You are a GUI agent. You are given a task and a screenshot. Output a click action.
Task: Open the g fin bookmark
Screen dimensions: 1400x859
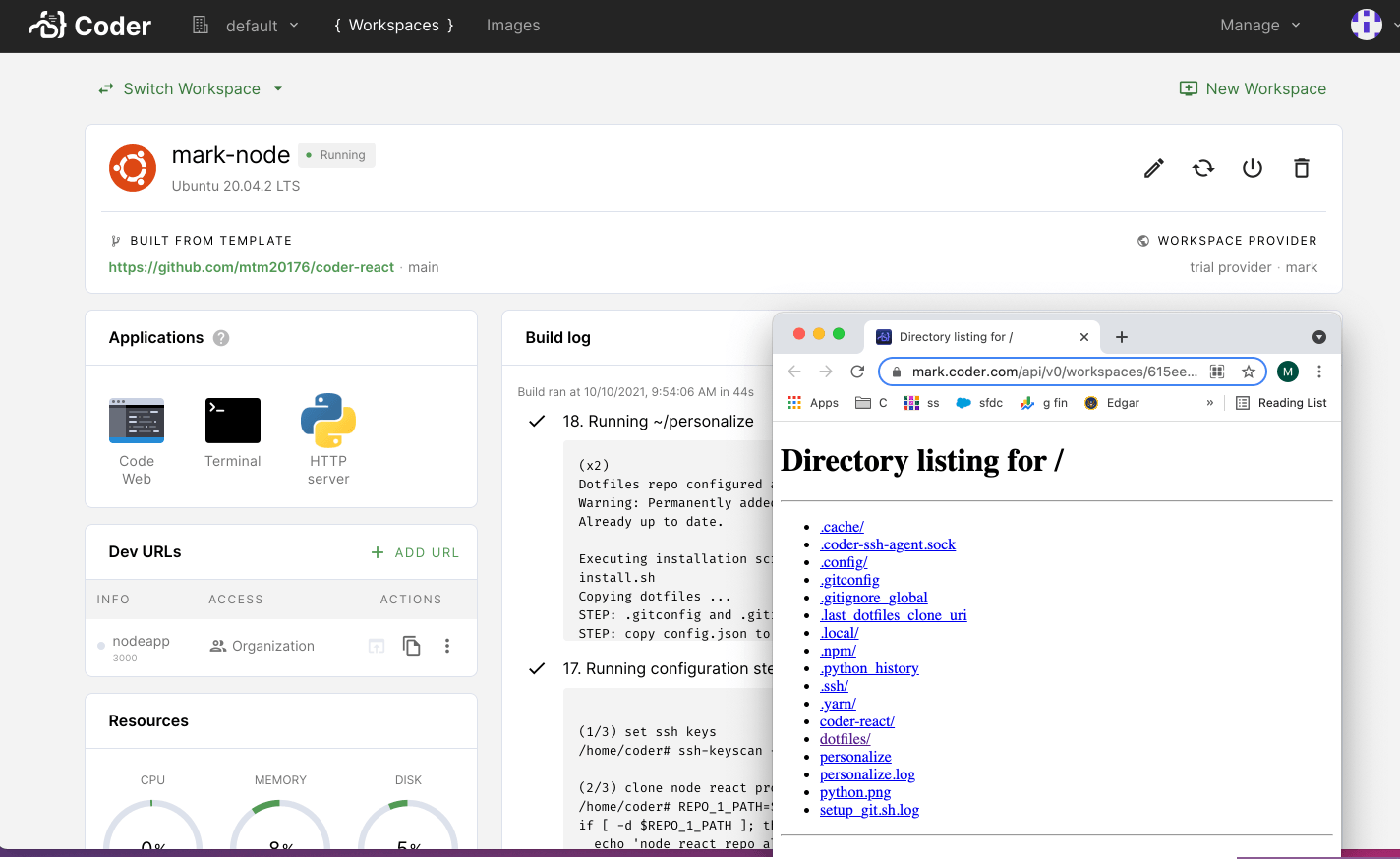pos(1043,403)
